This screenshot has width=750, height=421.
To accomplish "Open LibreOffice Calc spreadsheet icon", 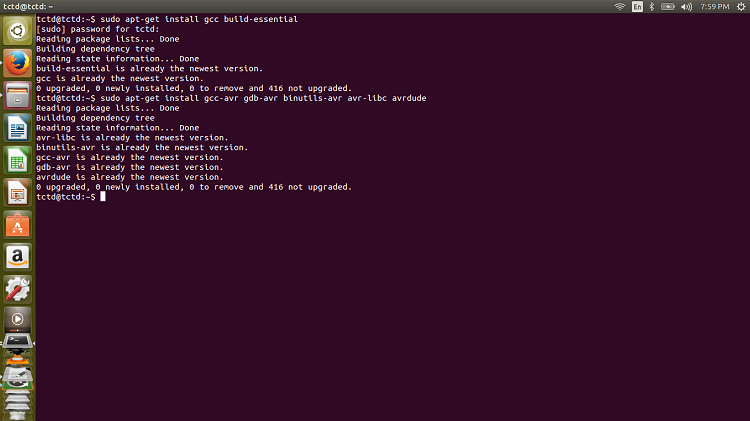I will point(17,160).
